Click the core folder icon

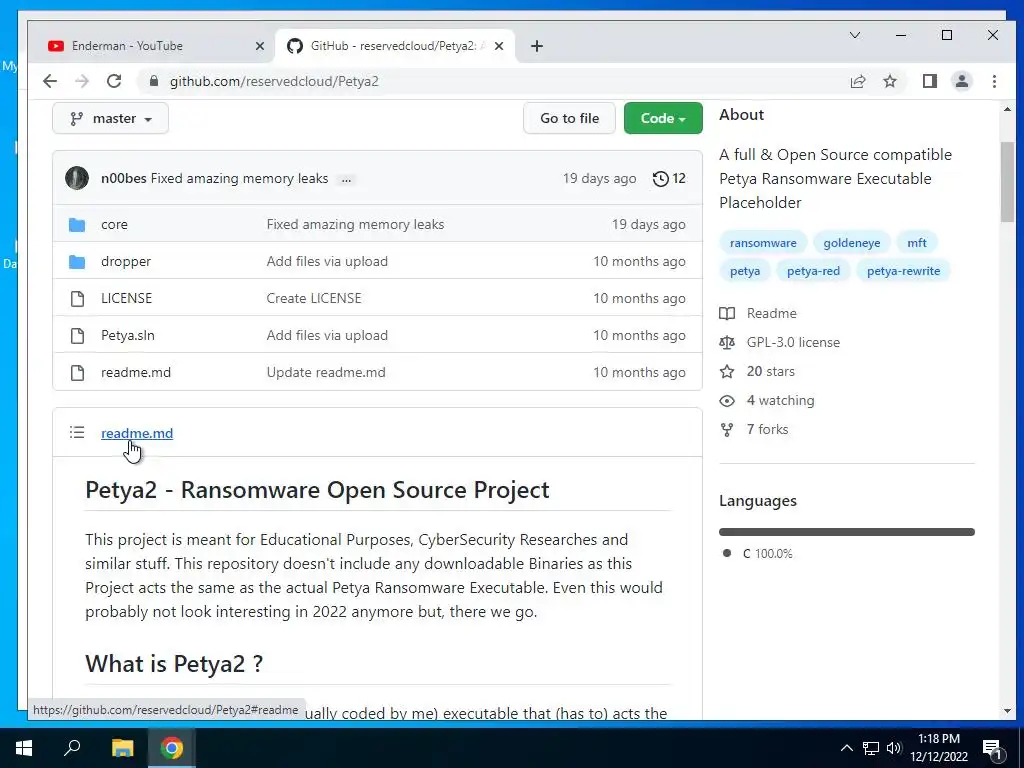(77, 225)
